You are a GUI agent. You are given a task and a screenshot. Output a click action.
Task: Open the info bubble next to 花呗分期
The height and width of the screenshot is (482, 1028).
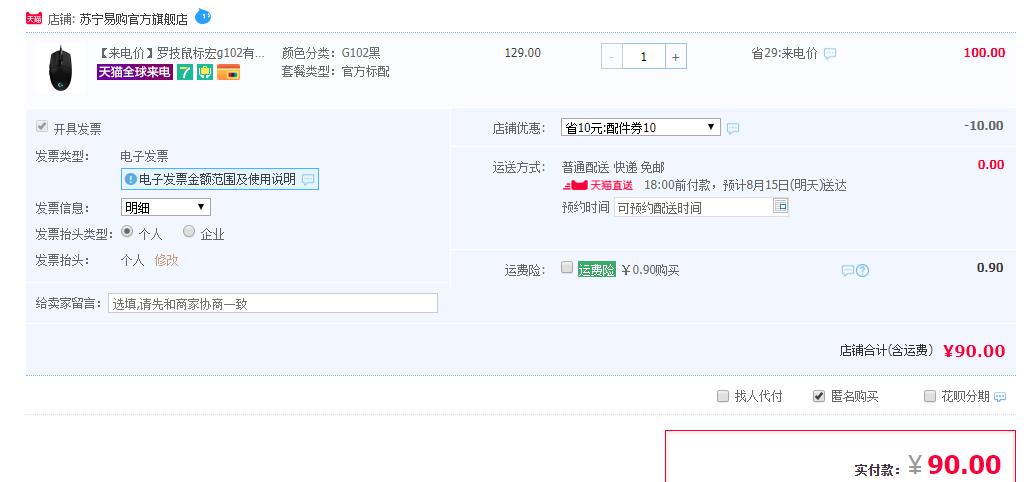pyautogui.click(x=1000, y=397)
